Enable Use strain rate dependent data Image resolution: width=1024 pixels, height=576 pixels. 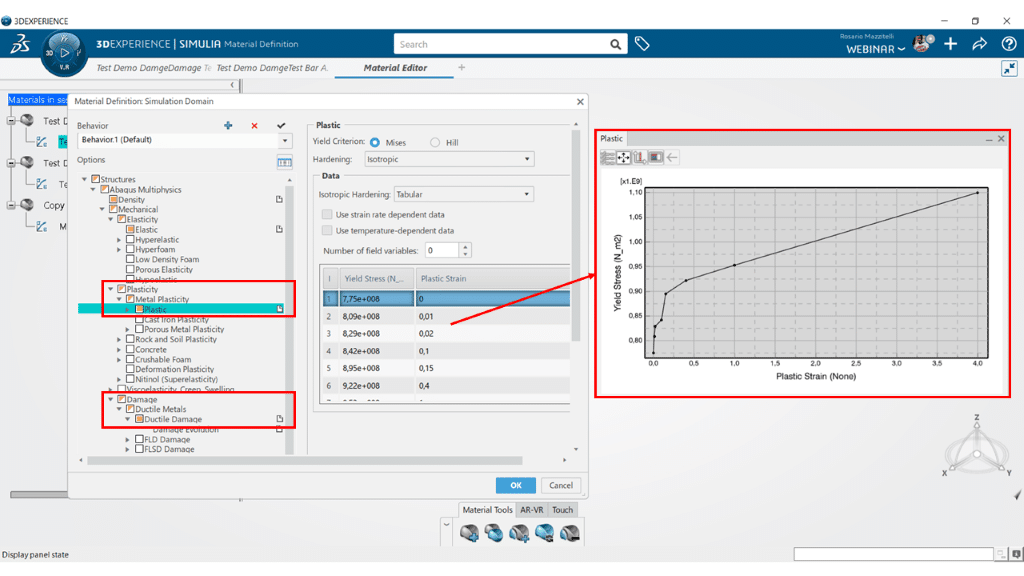(327, 215)
